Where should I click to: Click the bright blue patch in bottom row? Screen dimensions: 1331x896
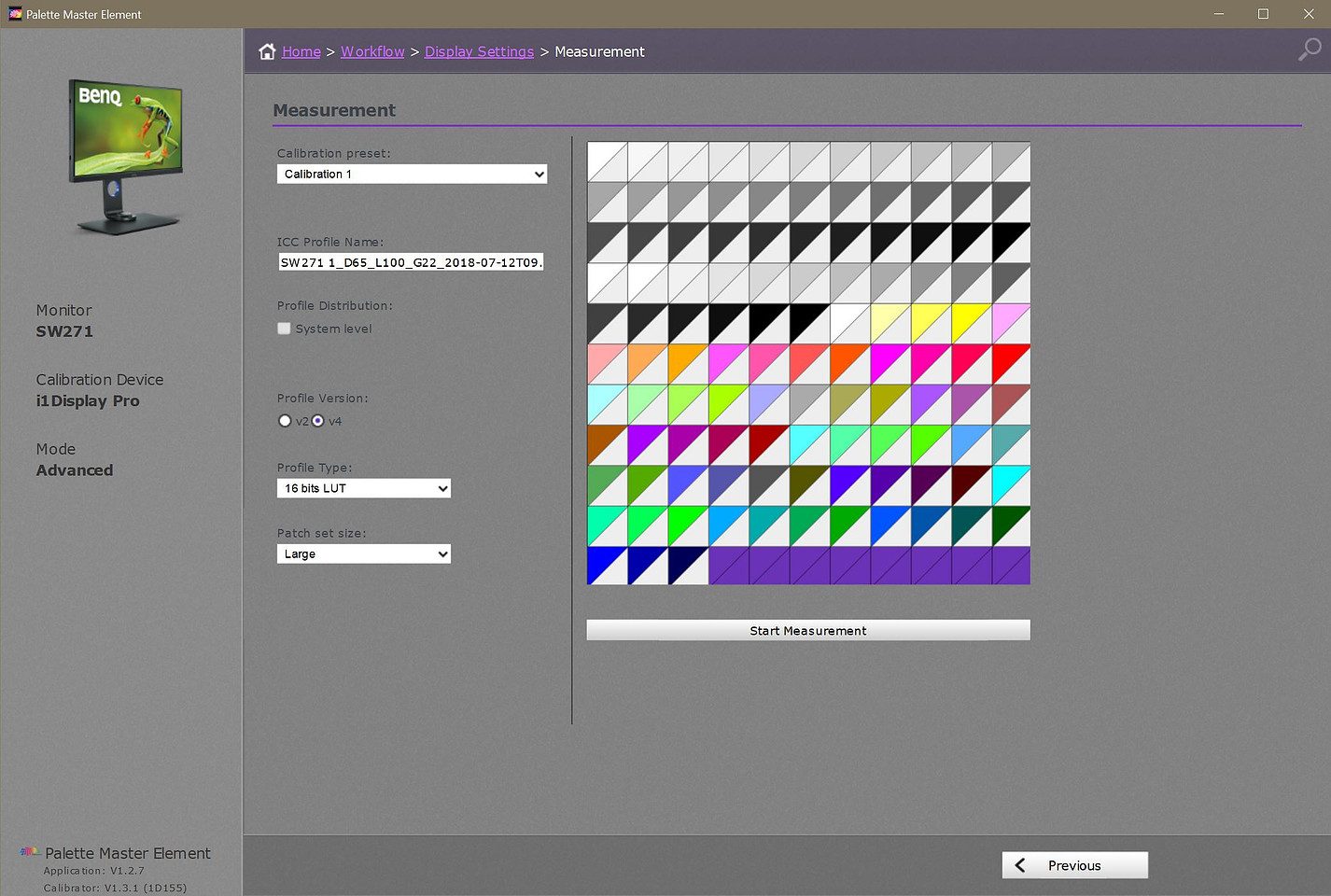[x=607, y=566]
